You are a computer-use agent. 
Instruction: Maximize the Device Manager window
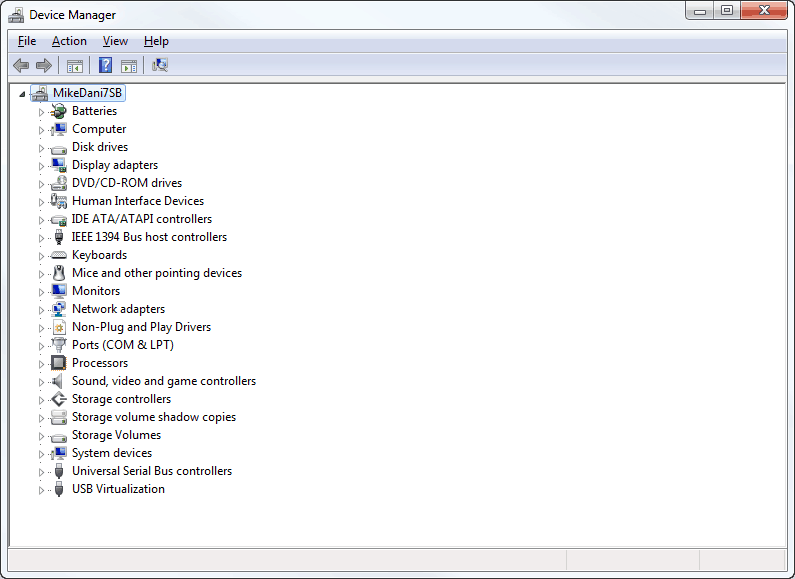coord(727,11)
